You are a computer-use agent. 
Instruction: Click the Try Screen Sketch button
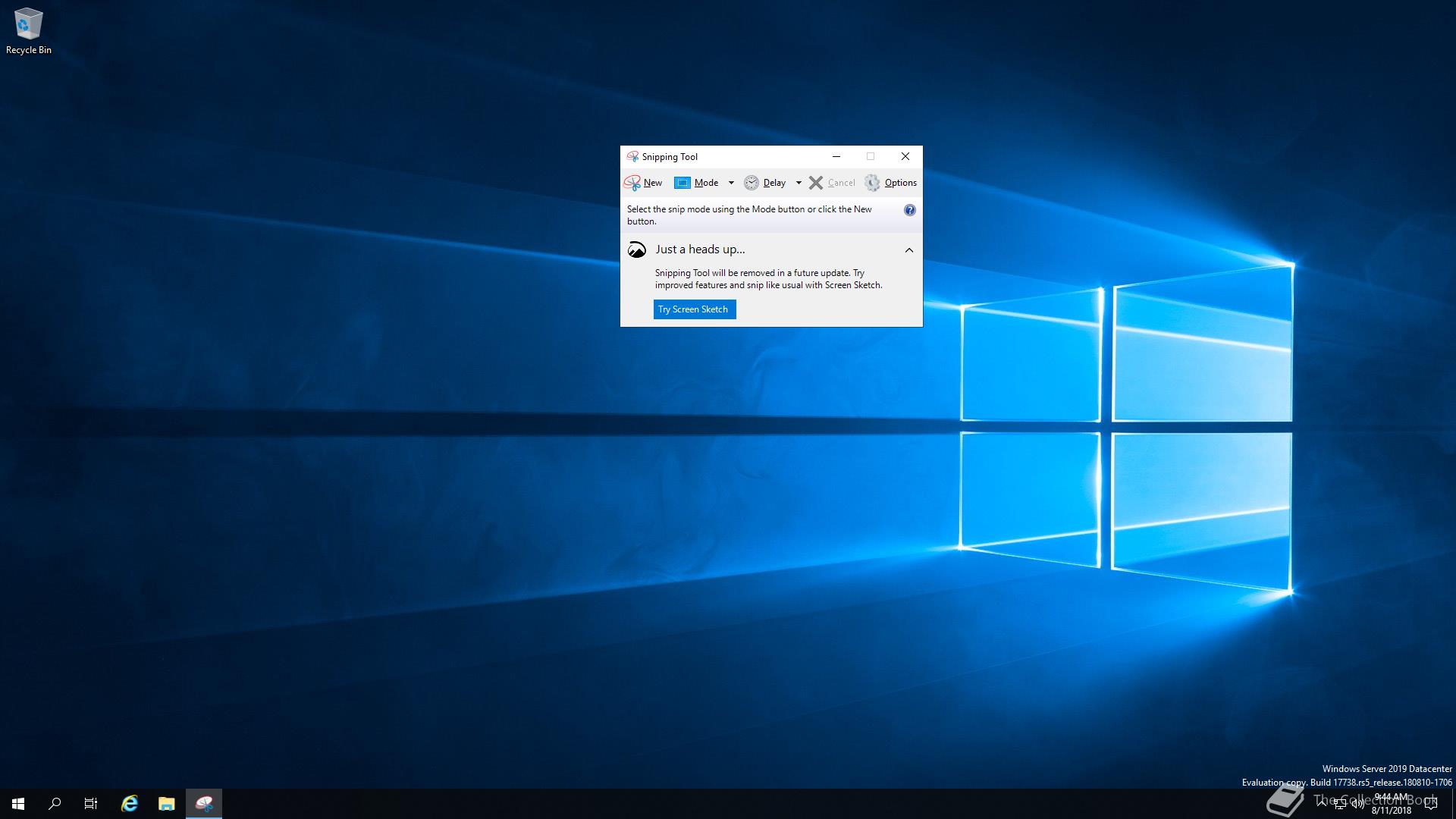pyautogui.click(x=695, y=309)
